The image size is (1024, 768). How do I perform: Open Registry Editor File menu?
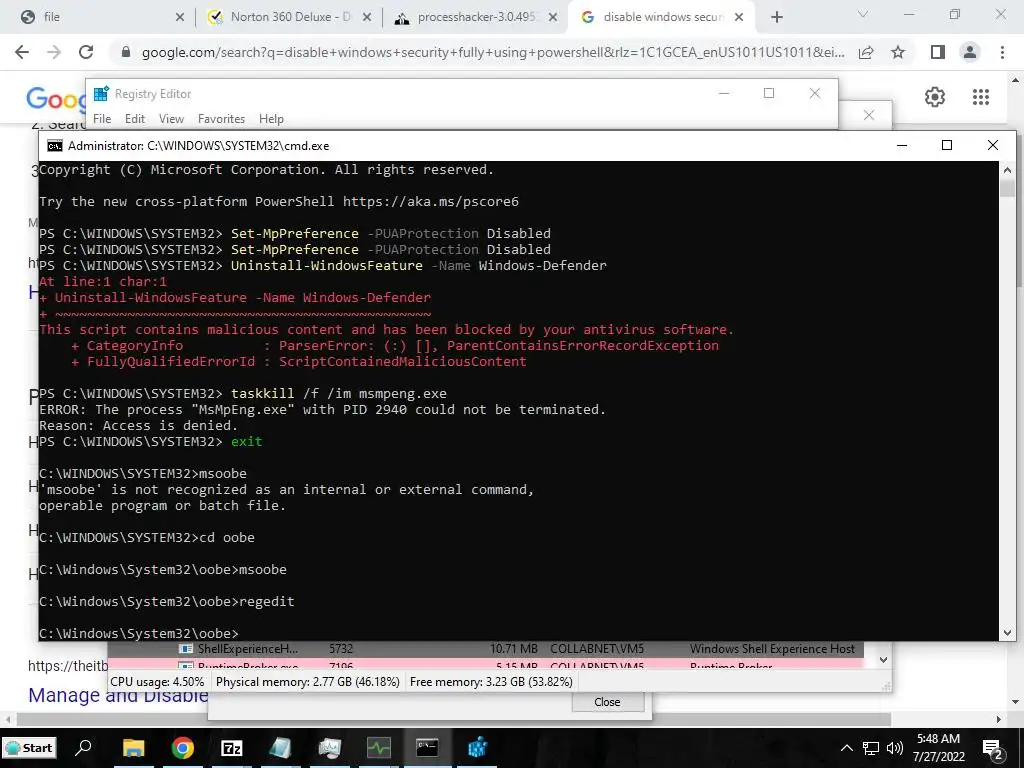click(102, 119)
